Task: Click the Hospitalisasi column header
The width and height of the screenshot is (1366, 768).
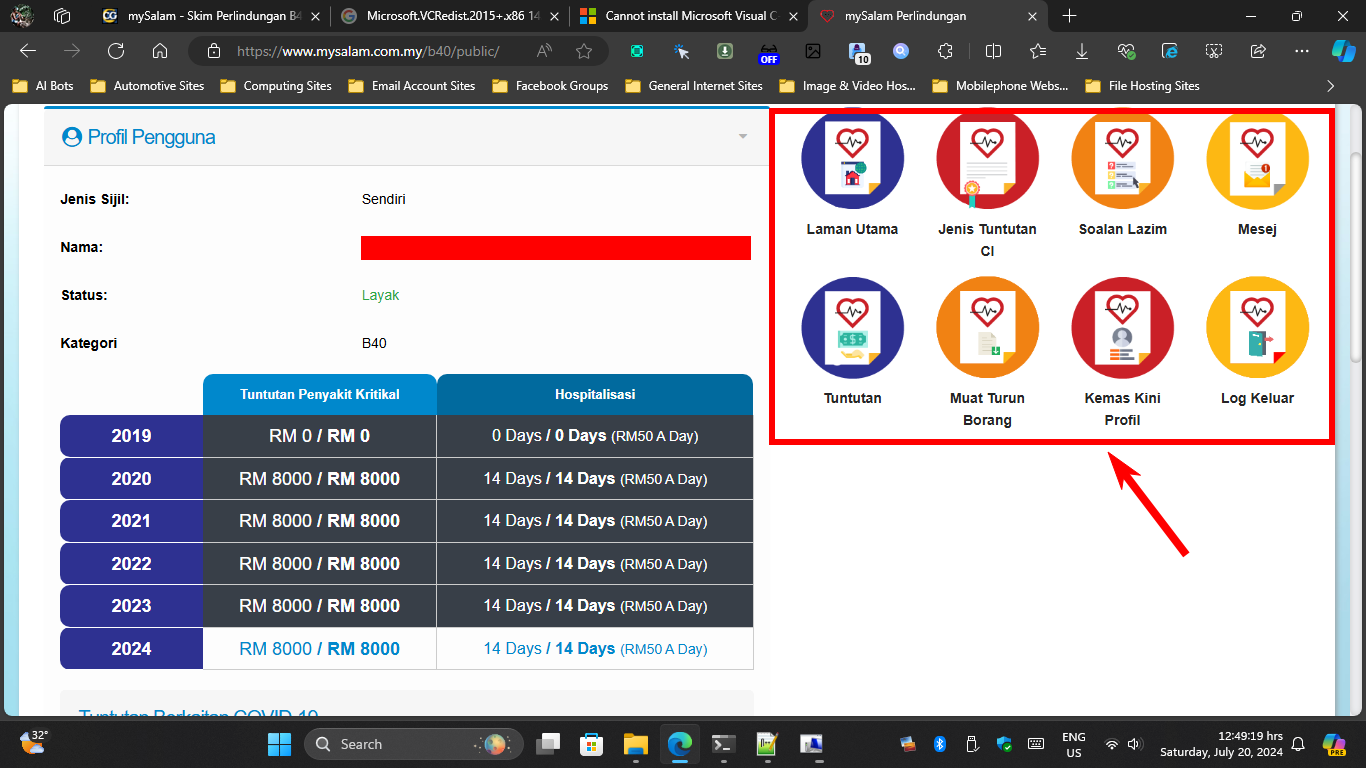Action: [595, 394]
